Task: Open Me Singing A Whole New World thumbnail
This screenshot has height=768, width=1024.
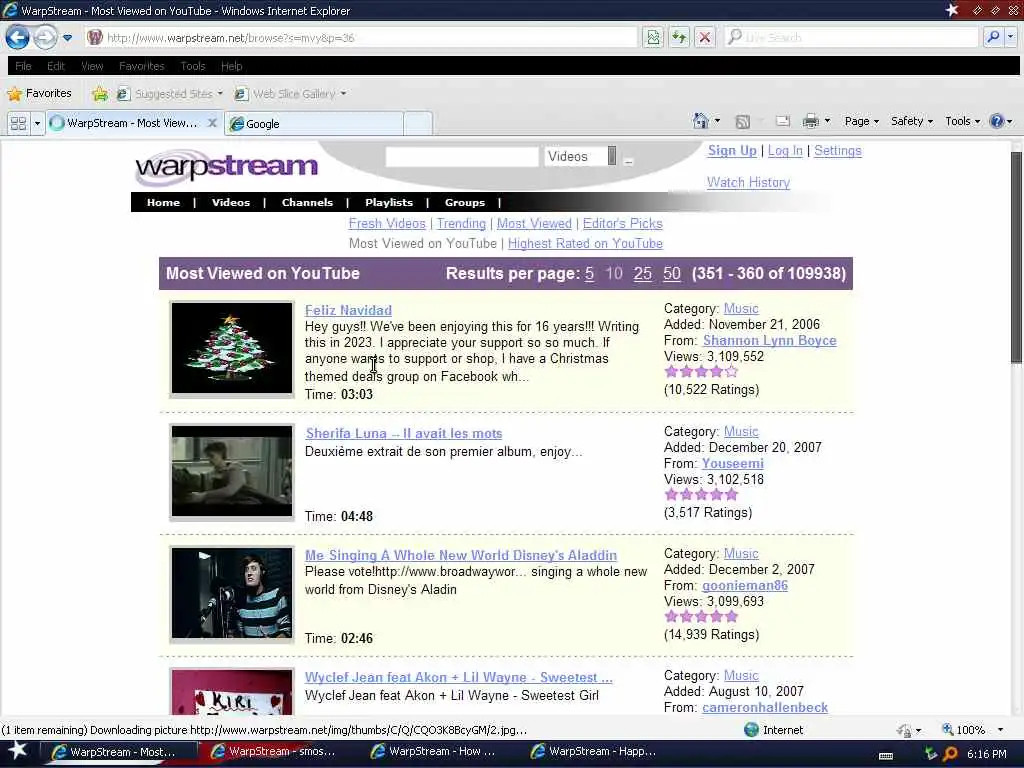Action: point(232,594)
